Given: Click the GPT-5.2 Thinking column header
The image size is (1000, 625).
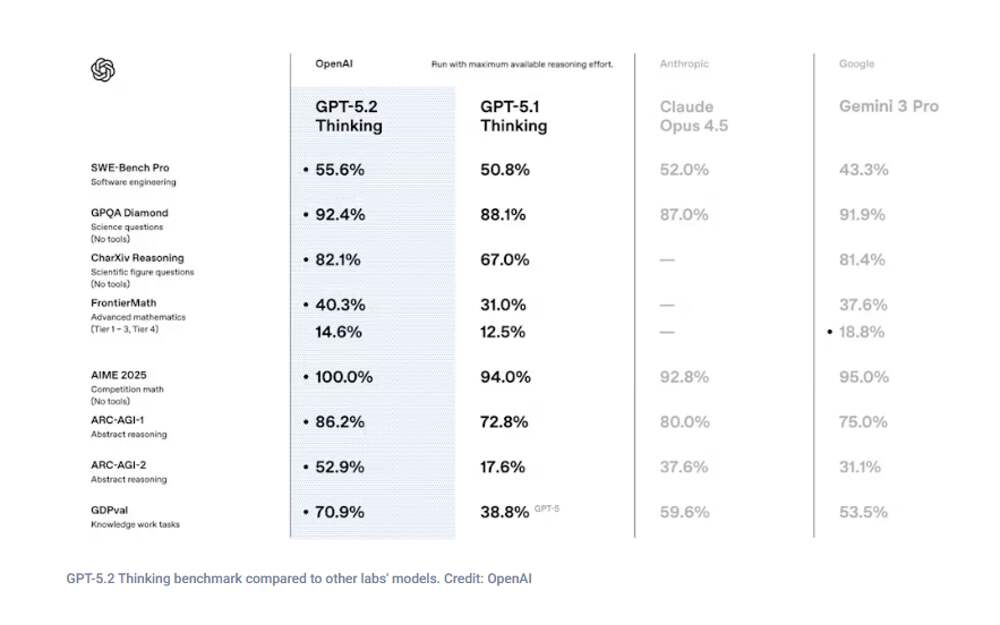Looking at the screenshot, I should point(348,116).
